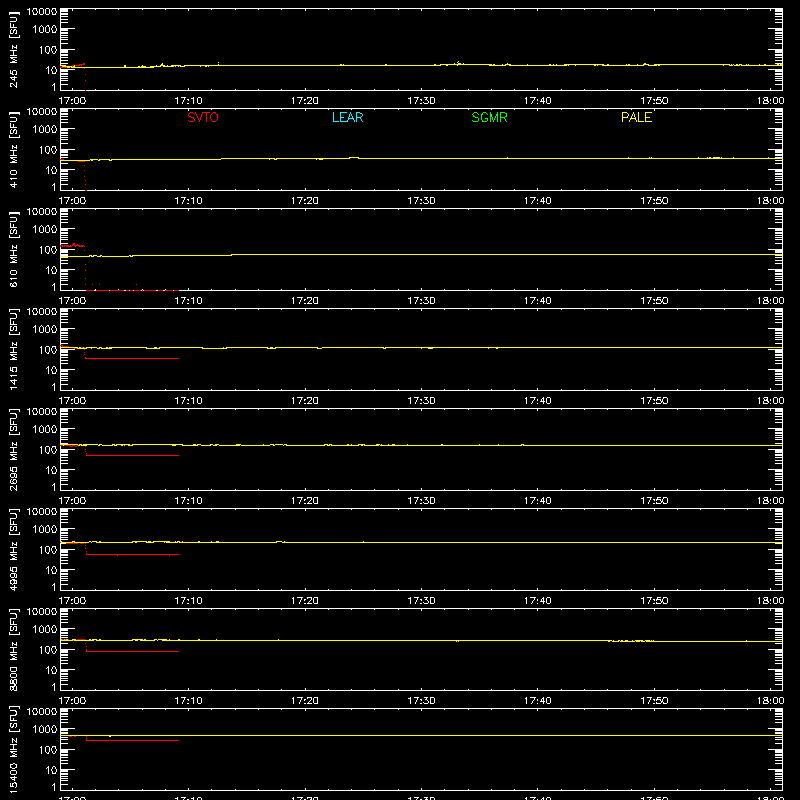
Task: Click the red SVTO station label
Action: pyautogui.click(x=203, y=117)
